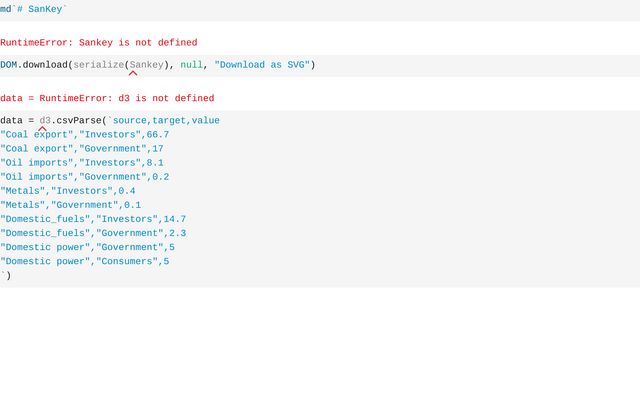Click the Coal export Investors 66.7 line

click(x=85, y=135)
